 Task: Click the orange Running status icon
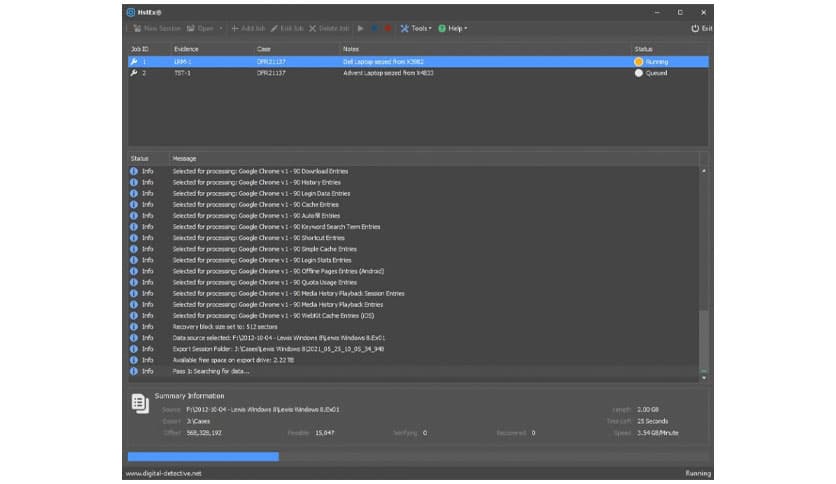638,62
